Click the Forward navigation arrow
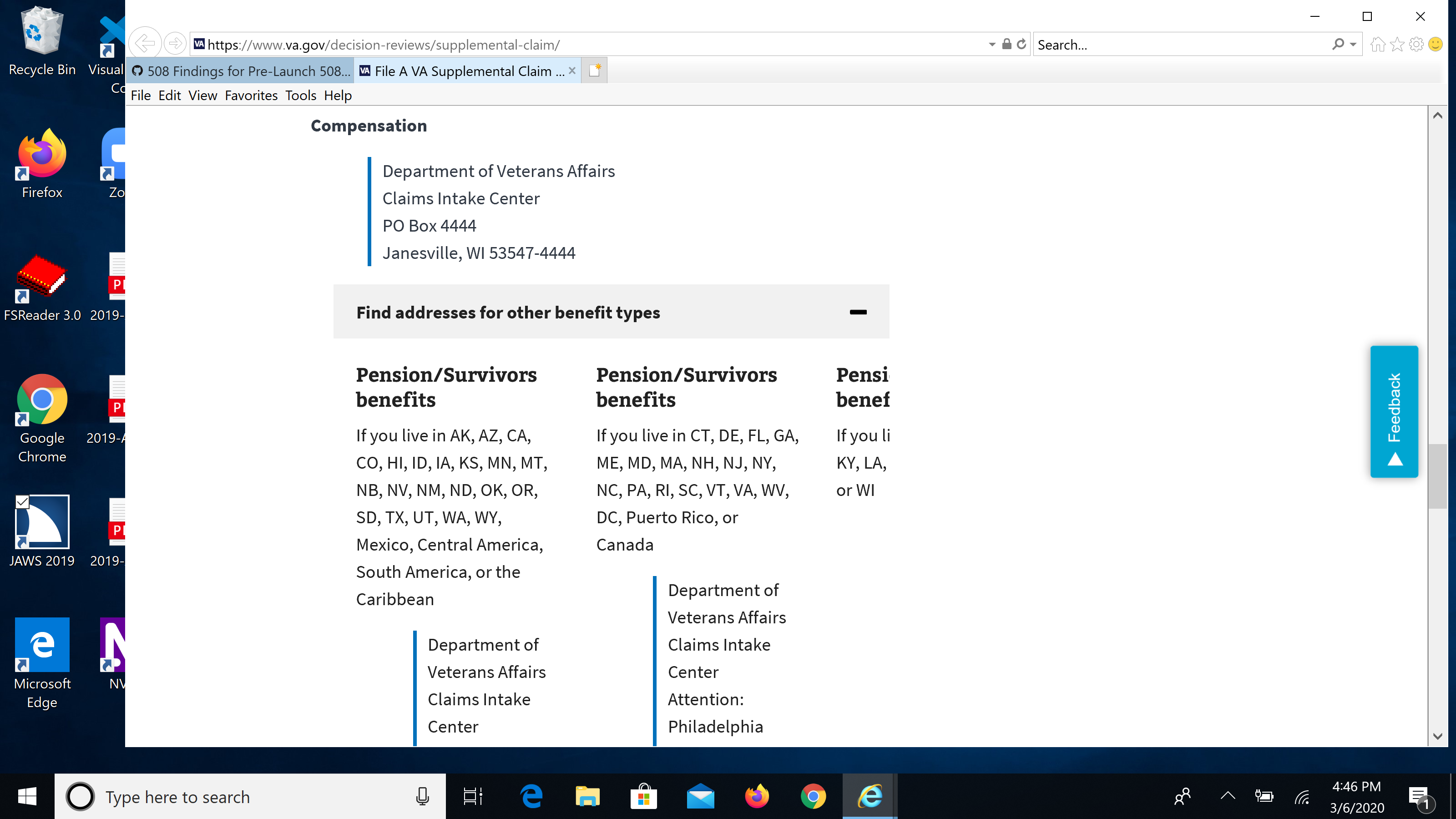The width and height of the screenshot is (1456, 819). [x=175, y=44]
